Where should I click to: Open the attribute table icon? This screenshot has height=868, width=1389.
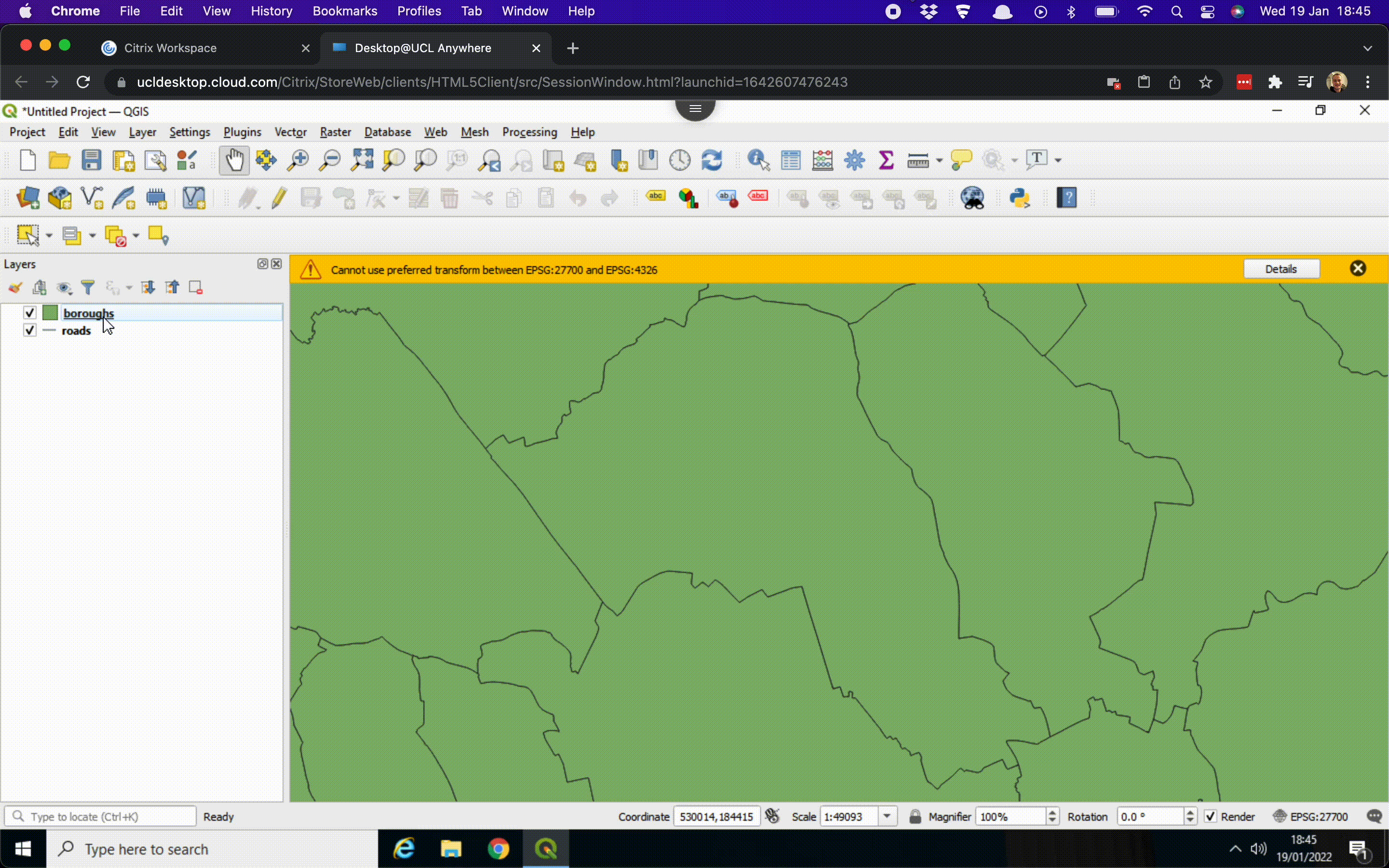(790, 160)
